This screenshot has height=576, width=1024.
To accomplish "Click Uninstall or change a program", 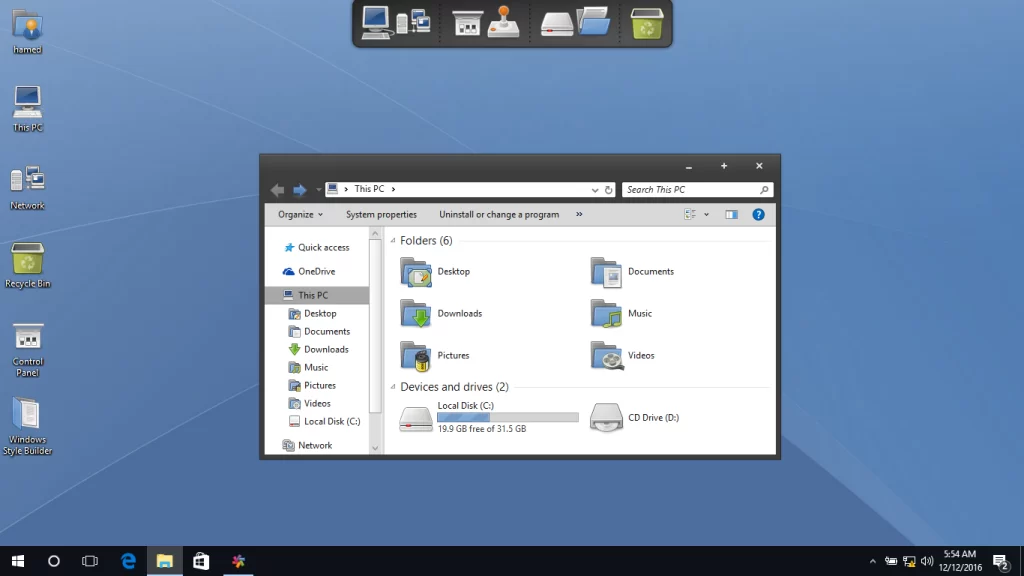I will (499, 214).
